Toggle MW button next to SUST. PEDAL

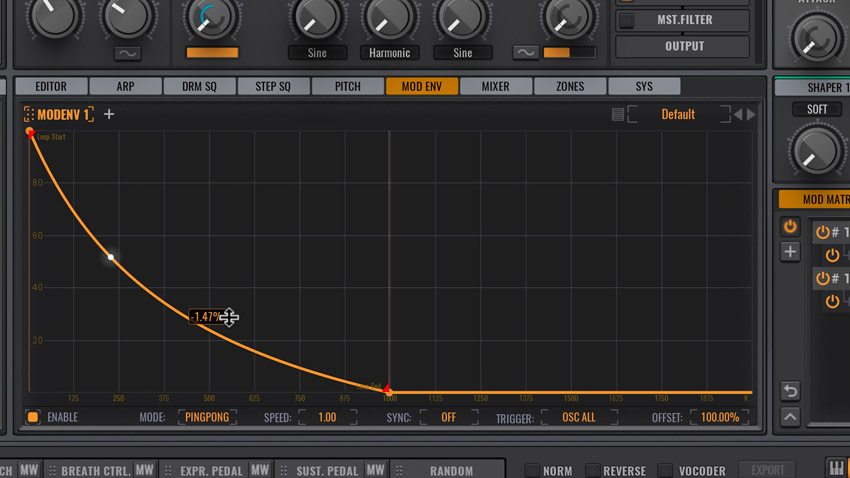[x=375, y=469]
